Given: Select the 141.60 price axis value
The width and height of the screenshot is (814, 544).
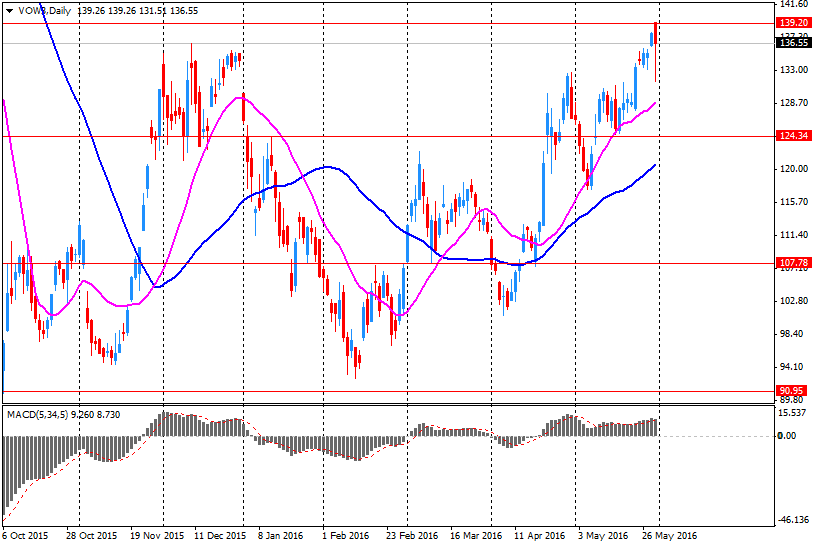Looking at the screenshot, I should 794,4.
